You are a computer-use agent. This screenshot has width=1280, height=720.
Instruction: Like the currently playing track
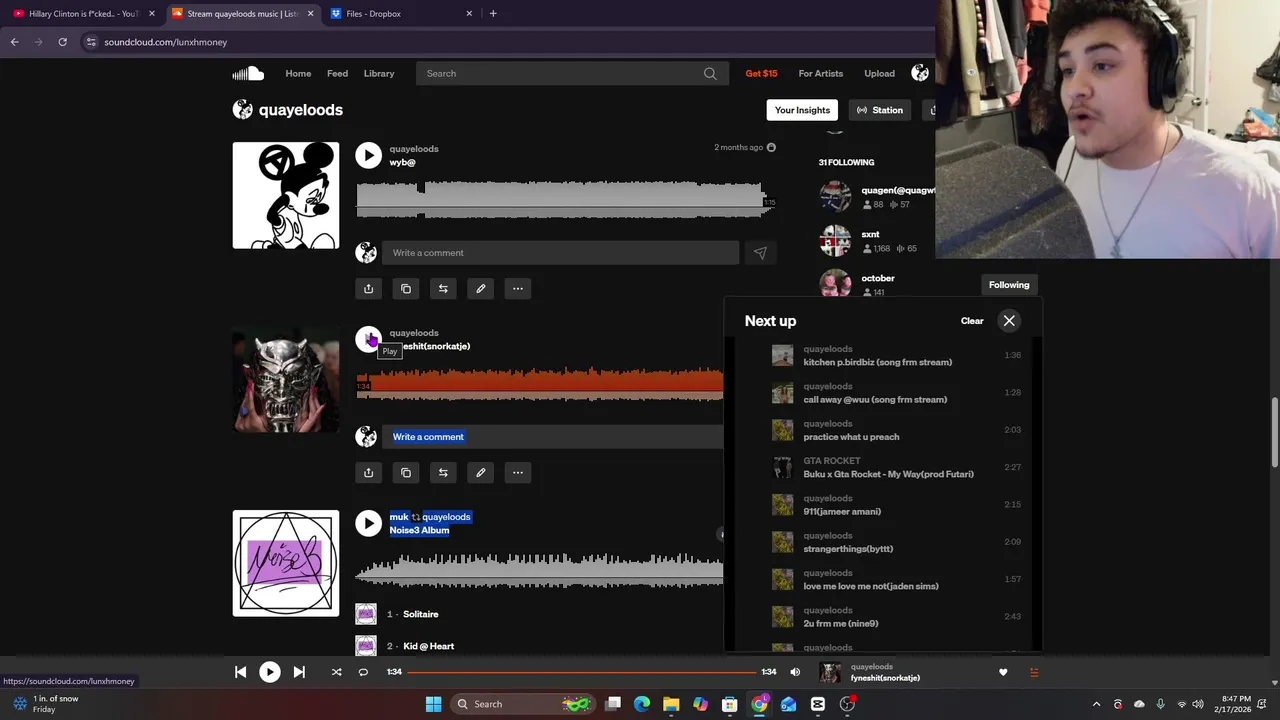(1003, 672)
